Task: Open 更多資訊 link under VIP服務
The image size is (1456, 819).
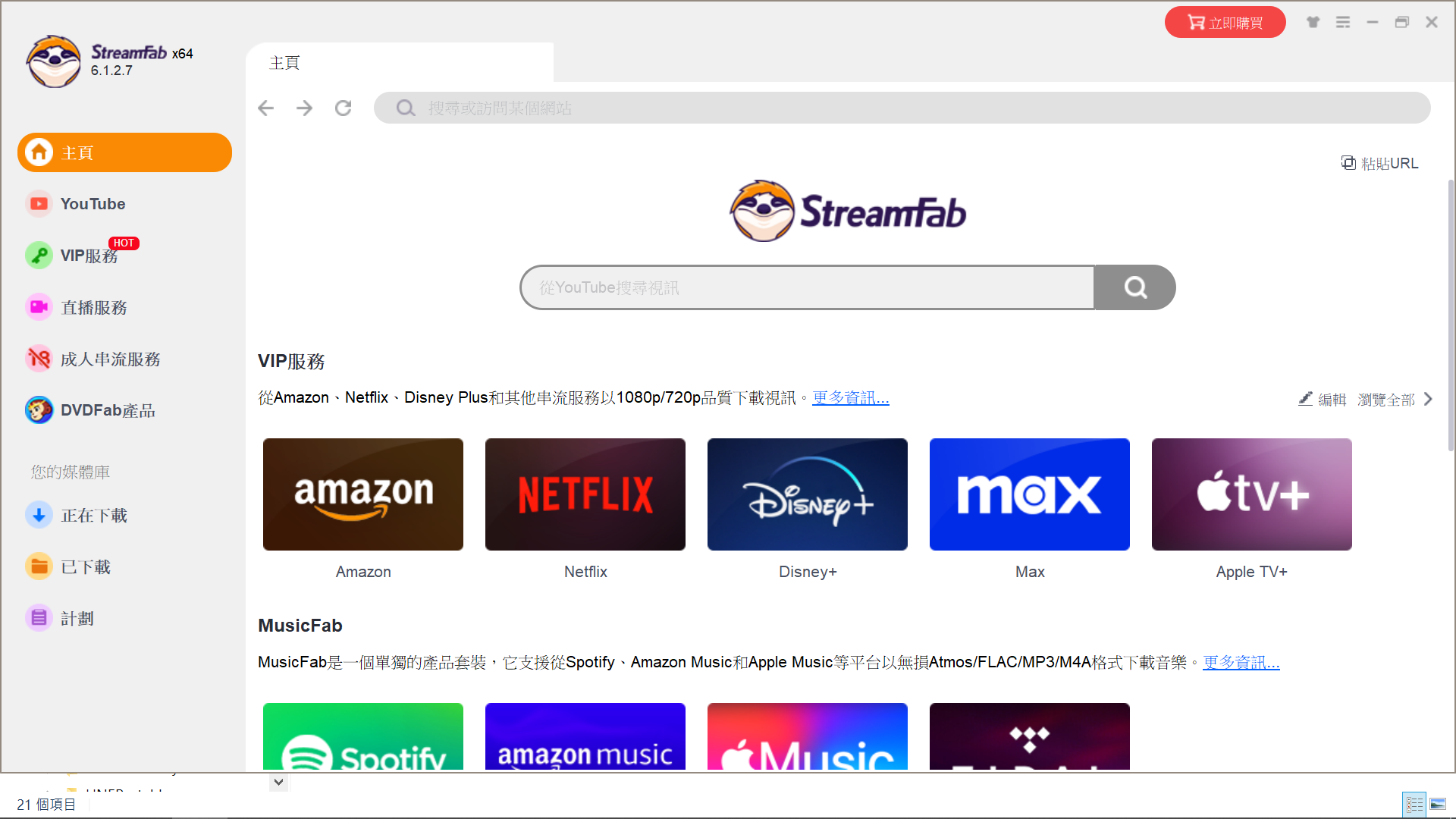Action: [850, 398]
